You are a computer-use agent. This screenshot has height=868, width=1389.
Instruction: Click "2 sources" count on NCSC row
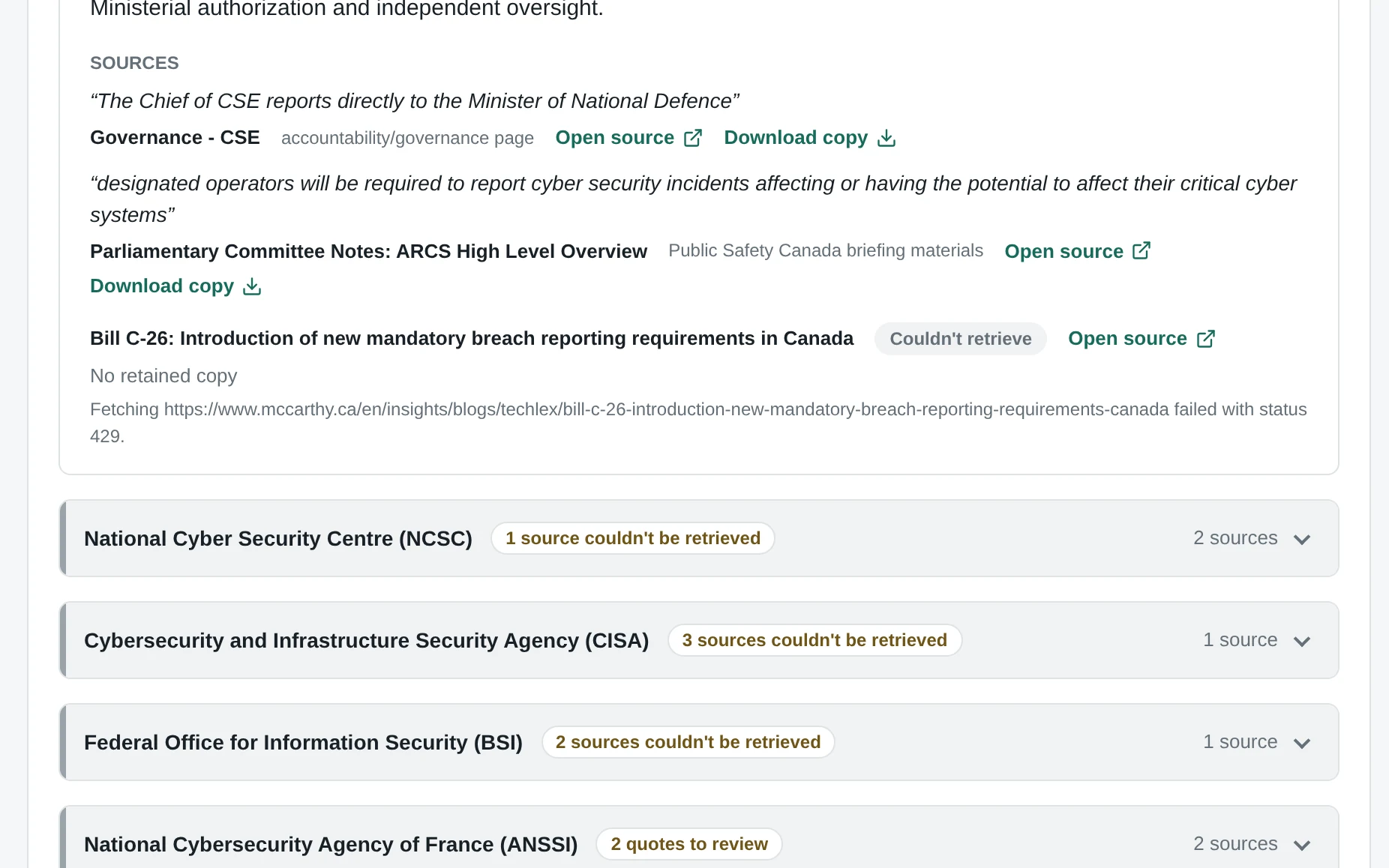(x=1235, y=538)
